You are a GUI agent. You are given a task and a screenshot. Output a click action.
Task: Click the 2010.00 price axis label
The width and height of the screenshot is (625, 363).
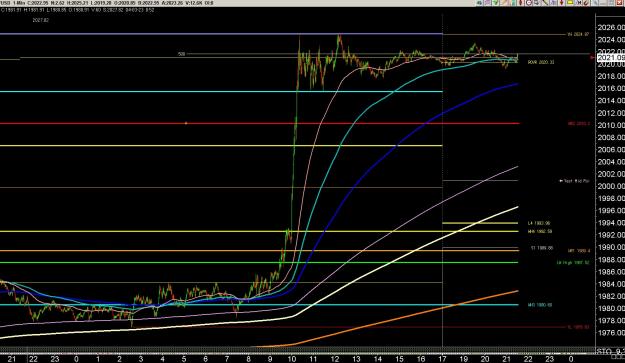[x=611, y=125]
